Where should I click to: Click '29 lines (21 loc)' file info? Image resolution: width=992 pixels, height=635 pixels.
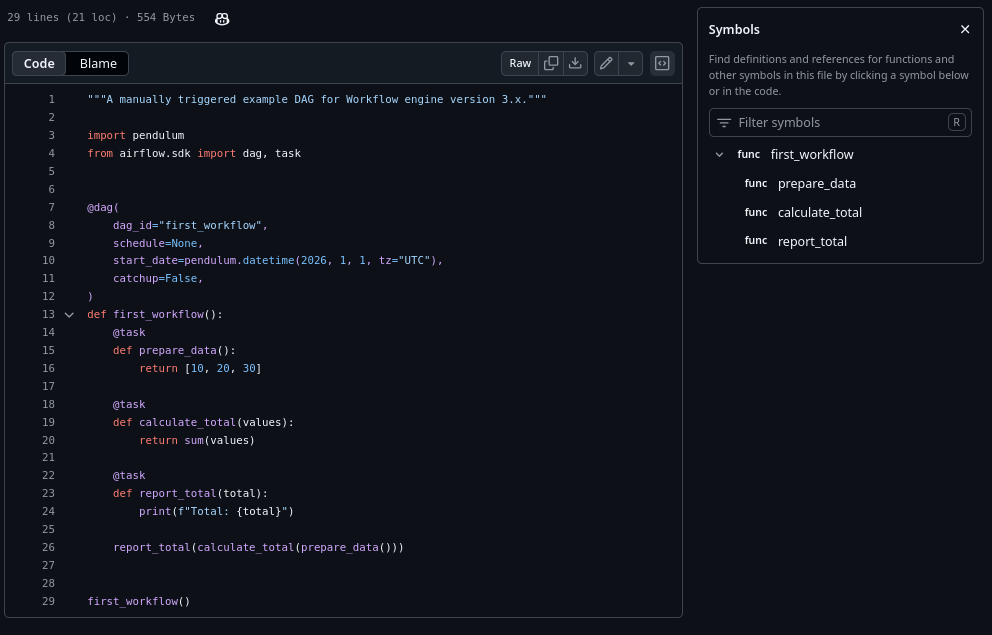pyautogui.click(x=62, y=17)
